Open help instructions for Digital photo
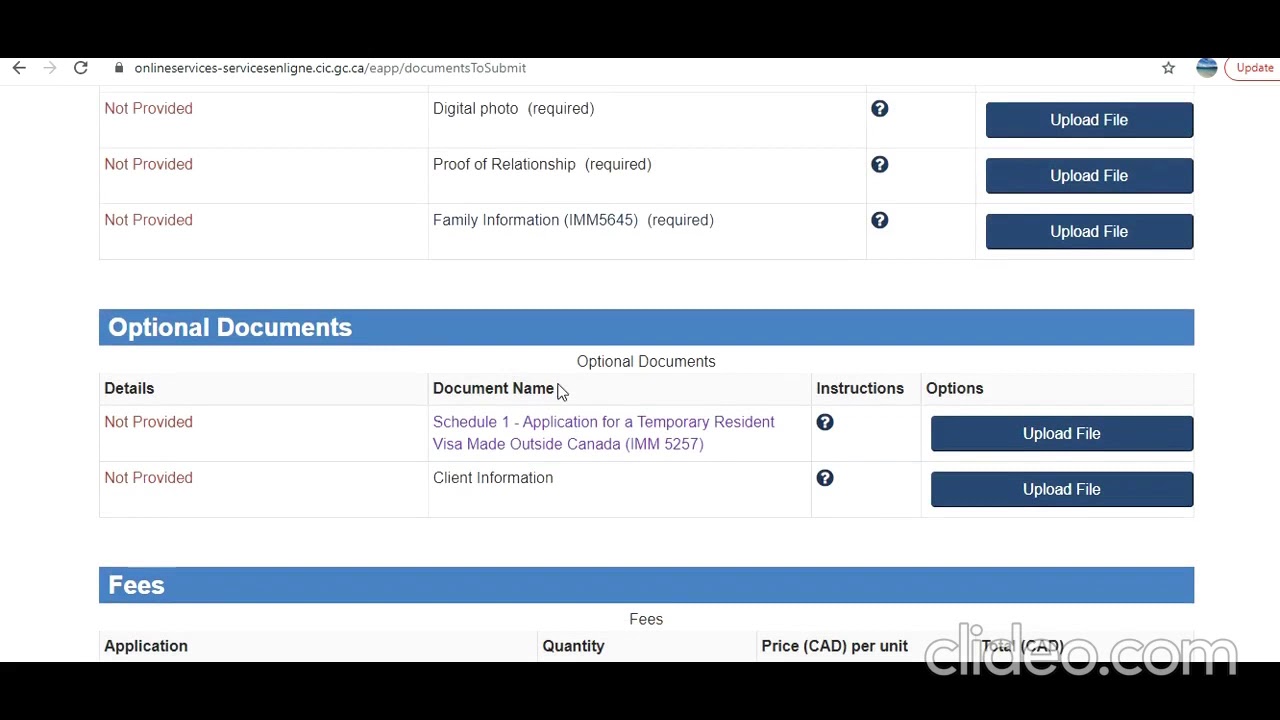 click(x=879, y=109)
